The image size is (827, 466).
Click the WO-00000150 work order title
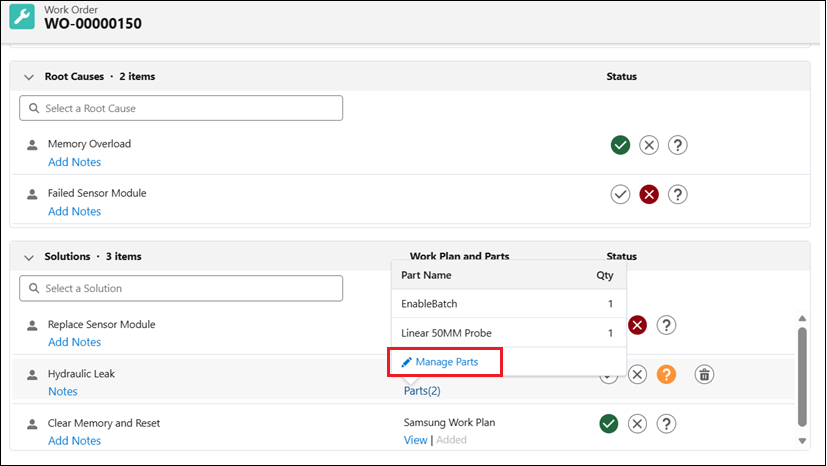(93, 24)
